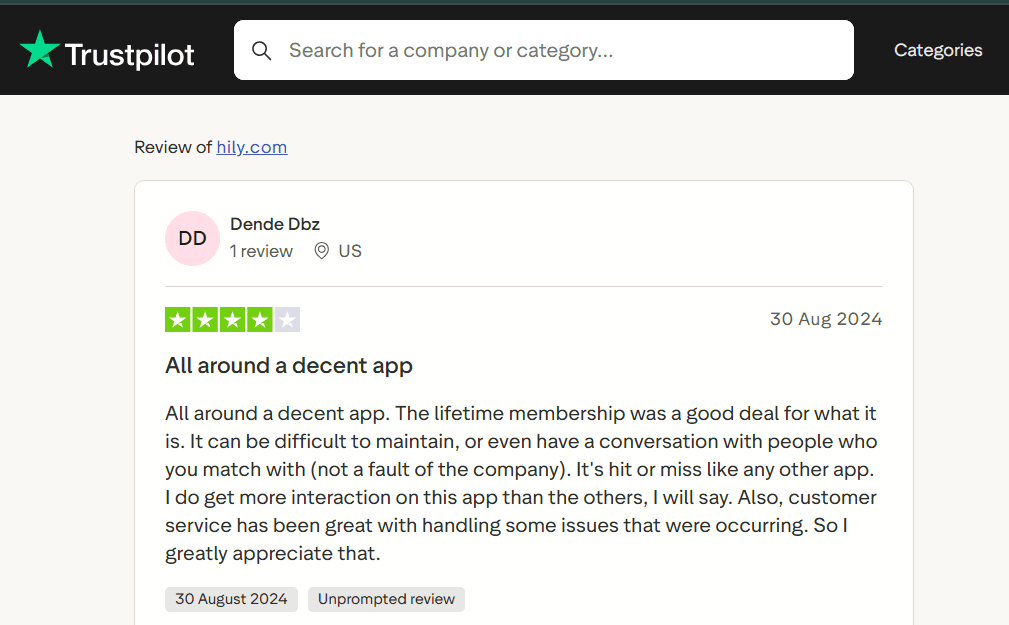
Task: Click the third green rating star
Action: click(233, 320)
